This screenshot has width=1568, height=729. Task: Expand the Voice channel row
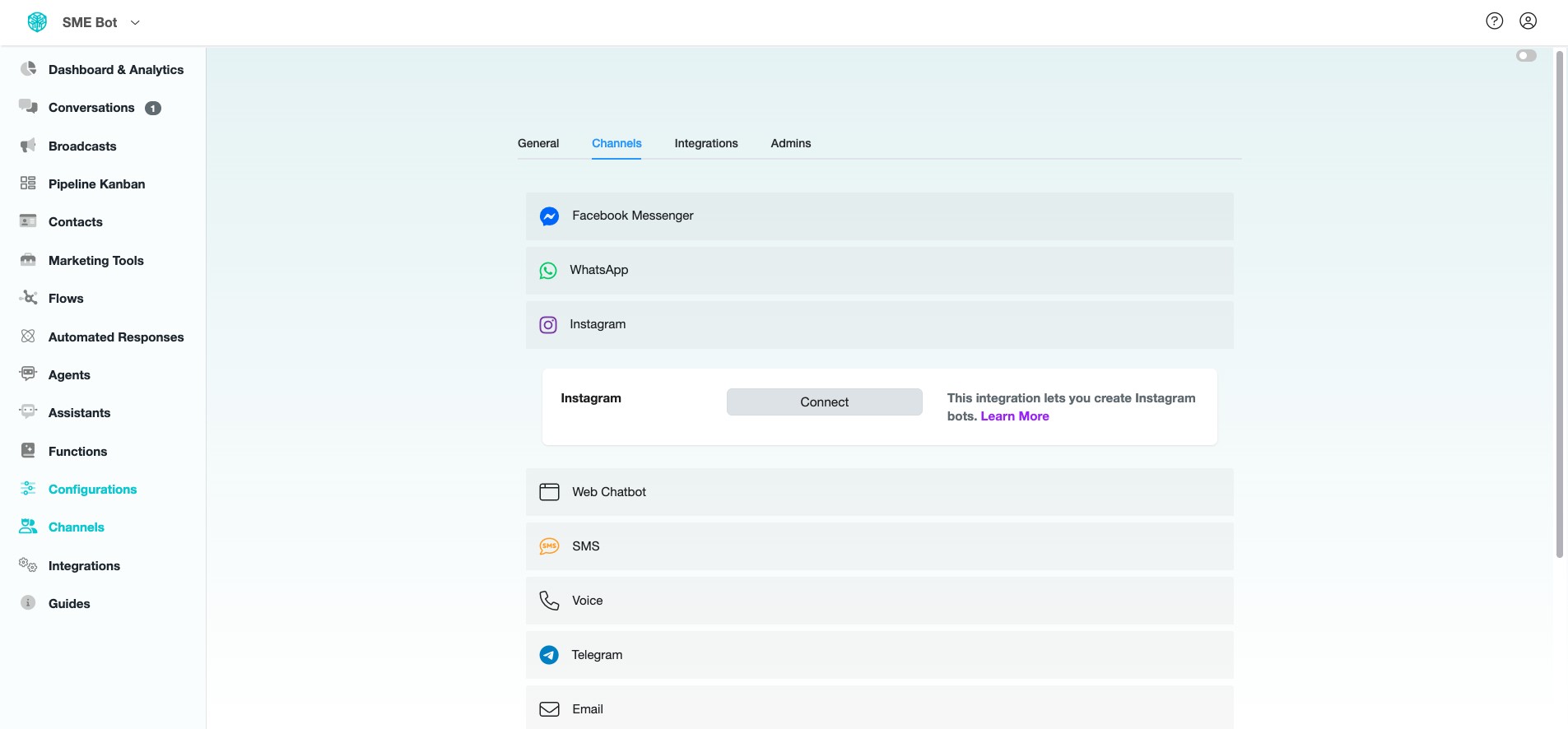click(x=879, y=601)
